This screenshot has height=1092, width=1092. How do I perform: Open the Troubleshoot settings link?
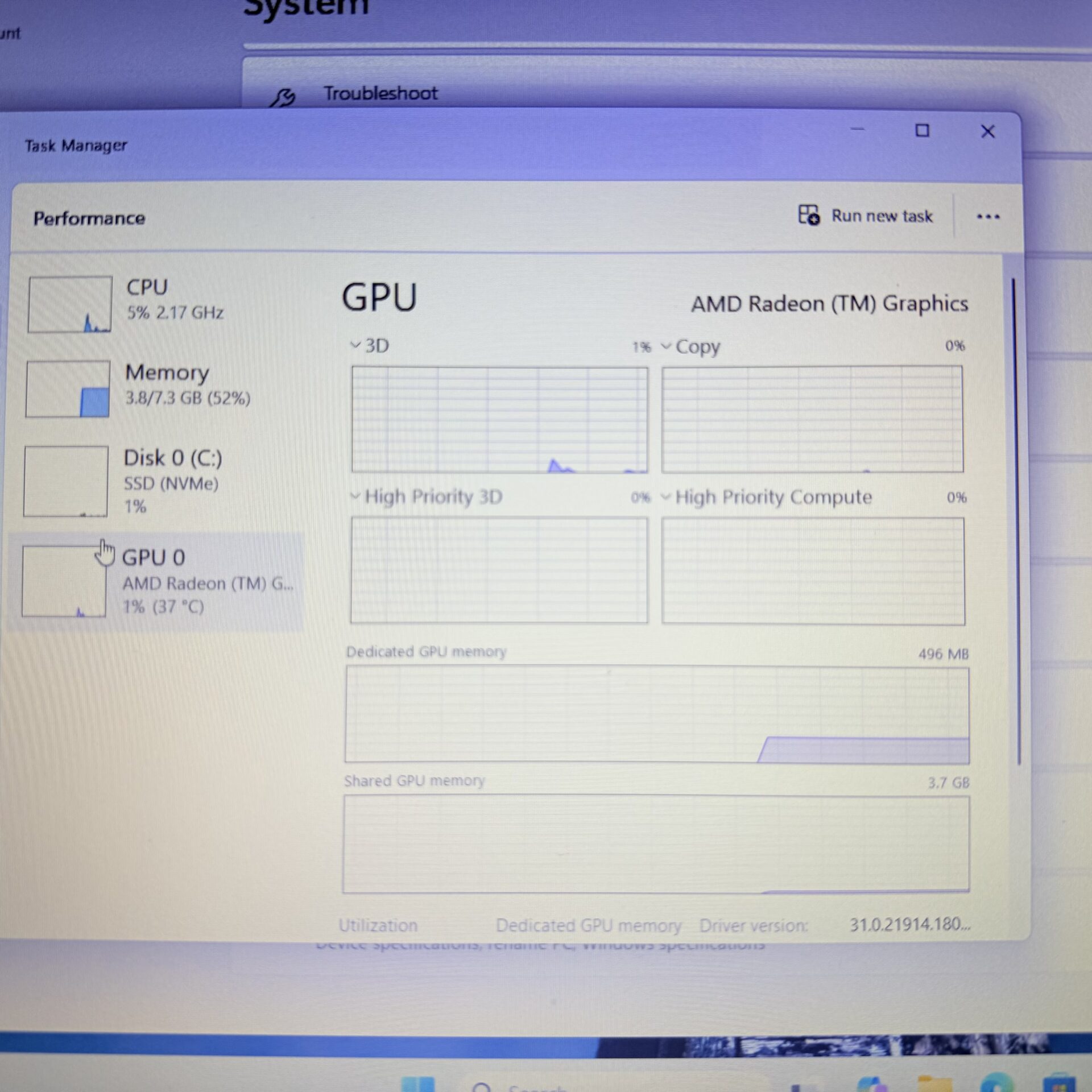380,93
